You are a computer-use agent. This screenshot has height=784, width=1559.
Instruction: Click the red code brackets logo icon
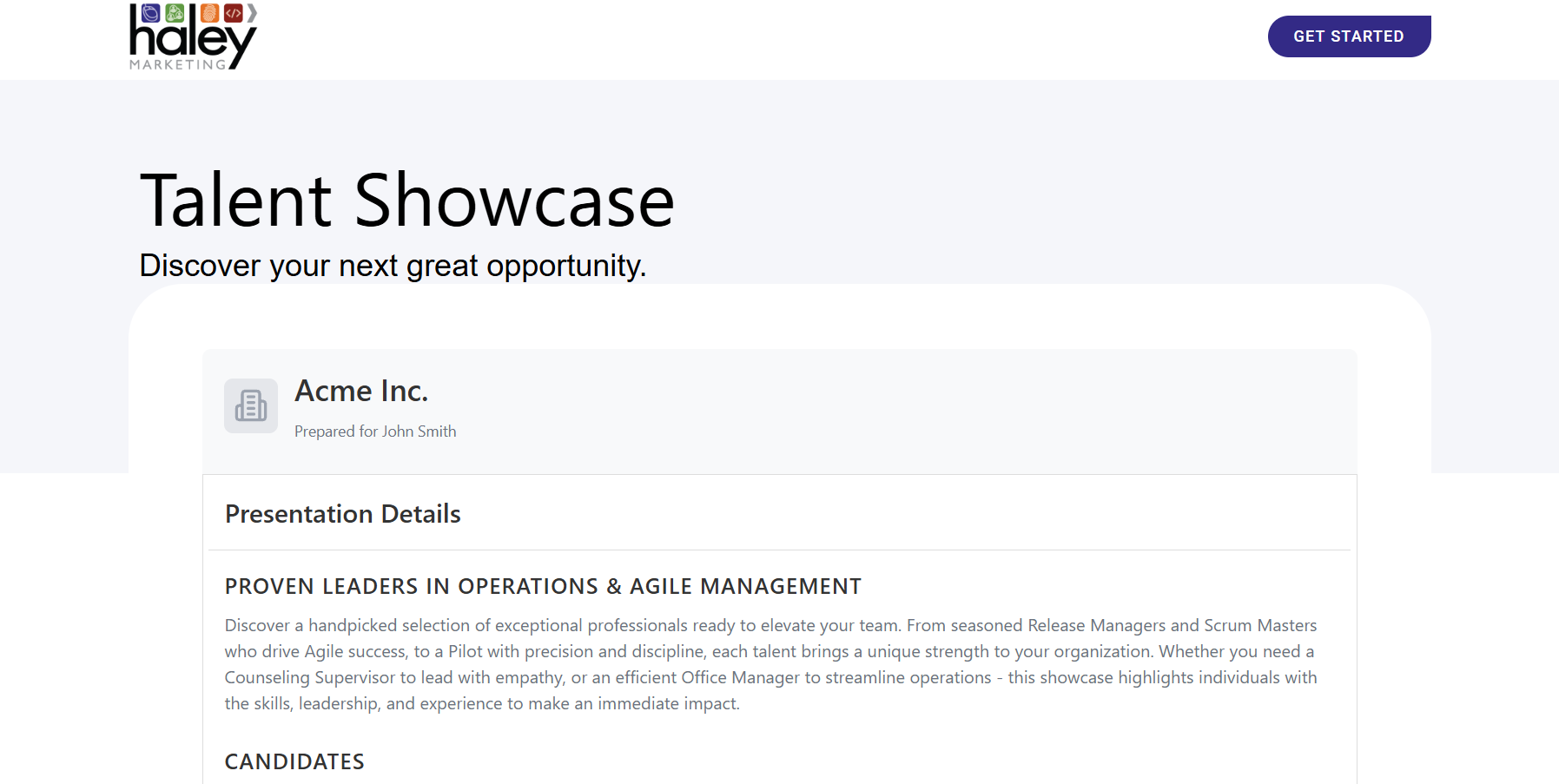(233, 13)
